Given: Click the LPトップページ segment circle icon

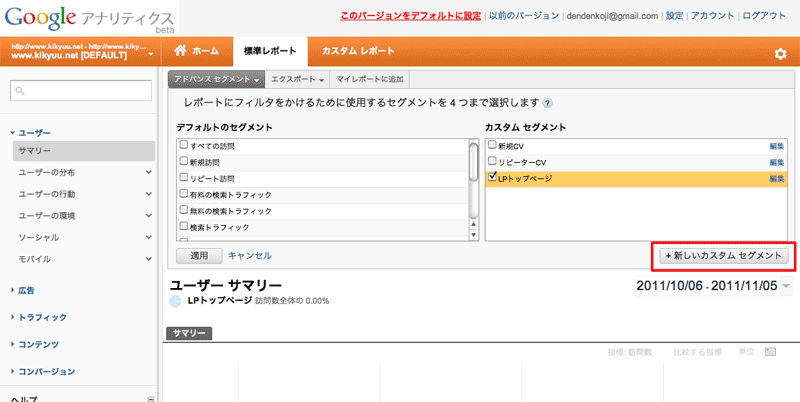Looking at the screenshot, I should [x=176, y=301].
